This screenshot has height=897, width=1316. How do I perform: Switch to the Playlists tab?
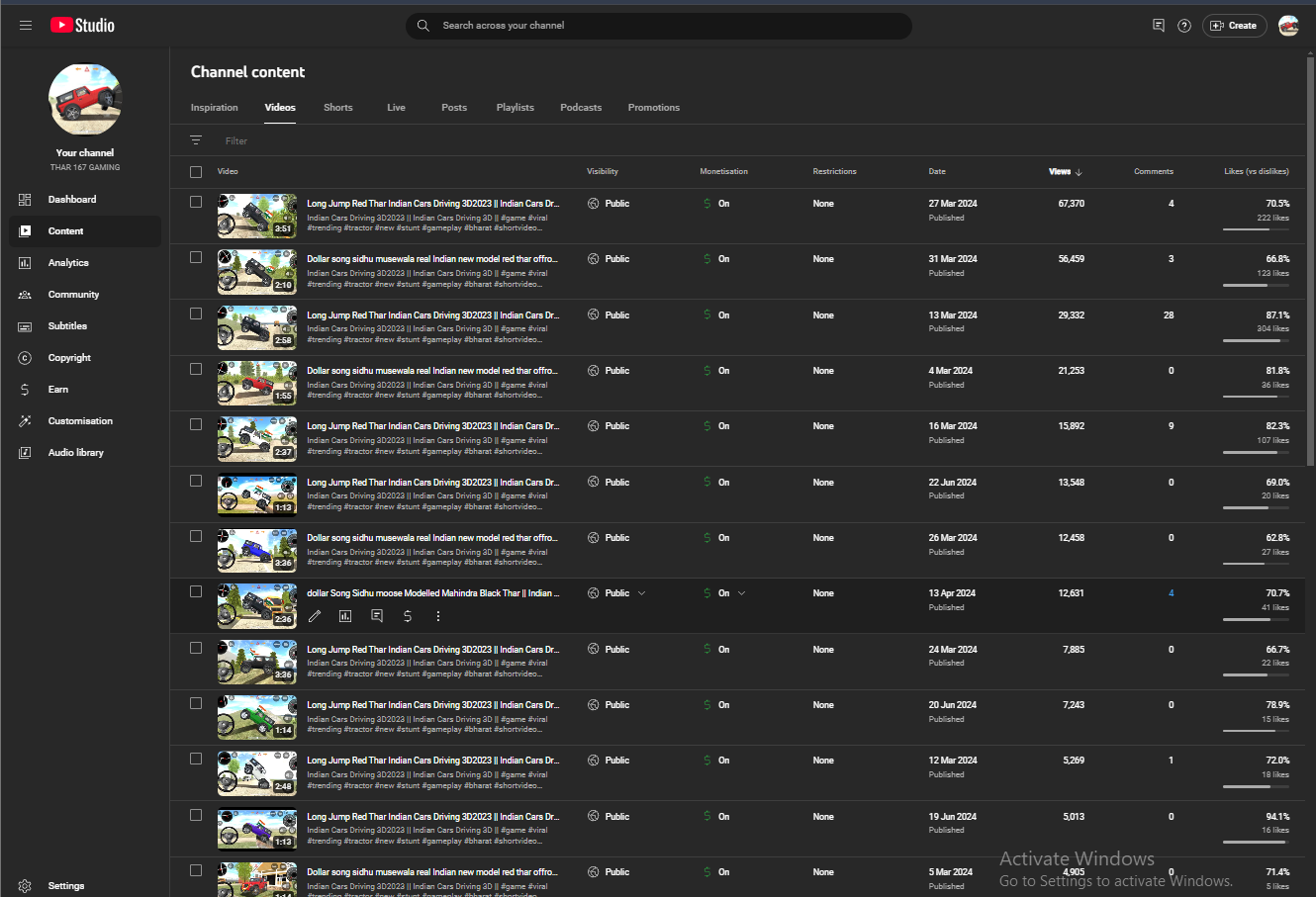click(x=515, y=108)
